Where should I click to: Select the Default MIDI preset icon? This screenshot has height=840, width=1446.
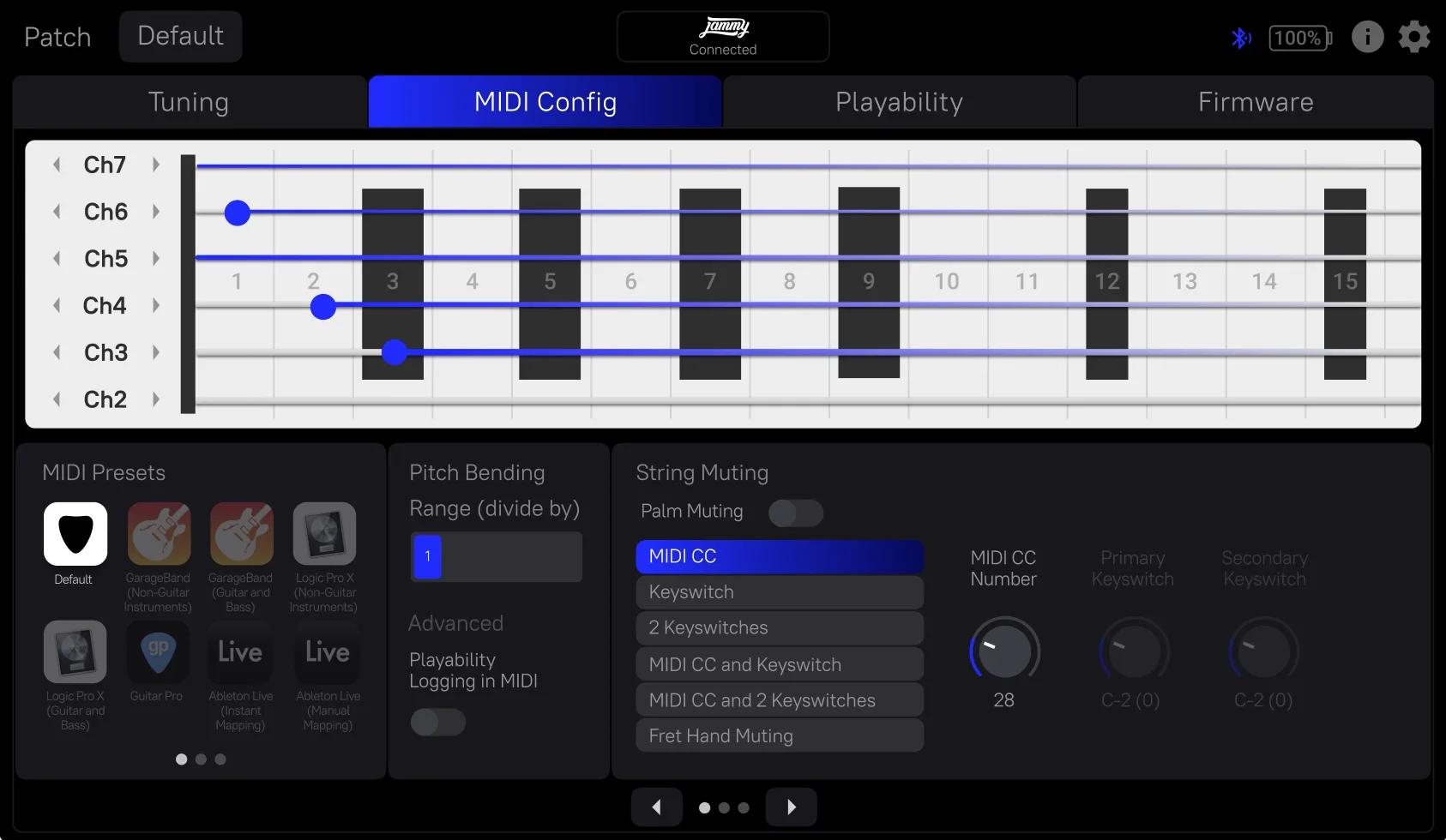coord(75,534)
